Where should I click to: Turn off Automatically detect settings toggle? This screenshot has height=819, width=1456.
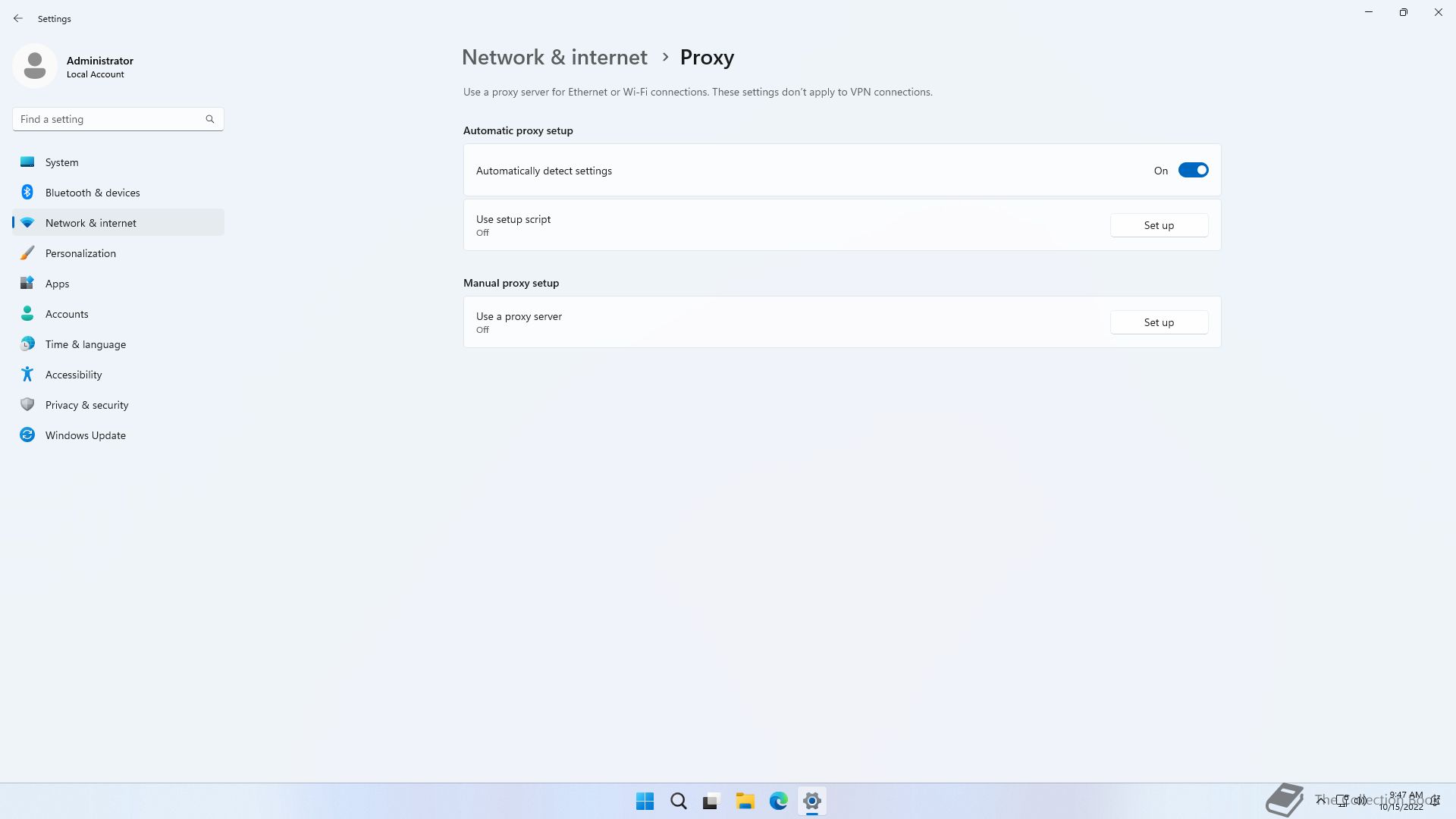(x=1192, y=171)
